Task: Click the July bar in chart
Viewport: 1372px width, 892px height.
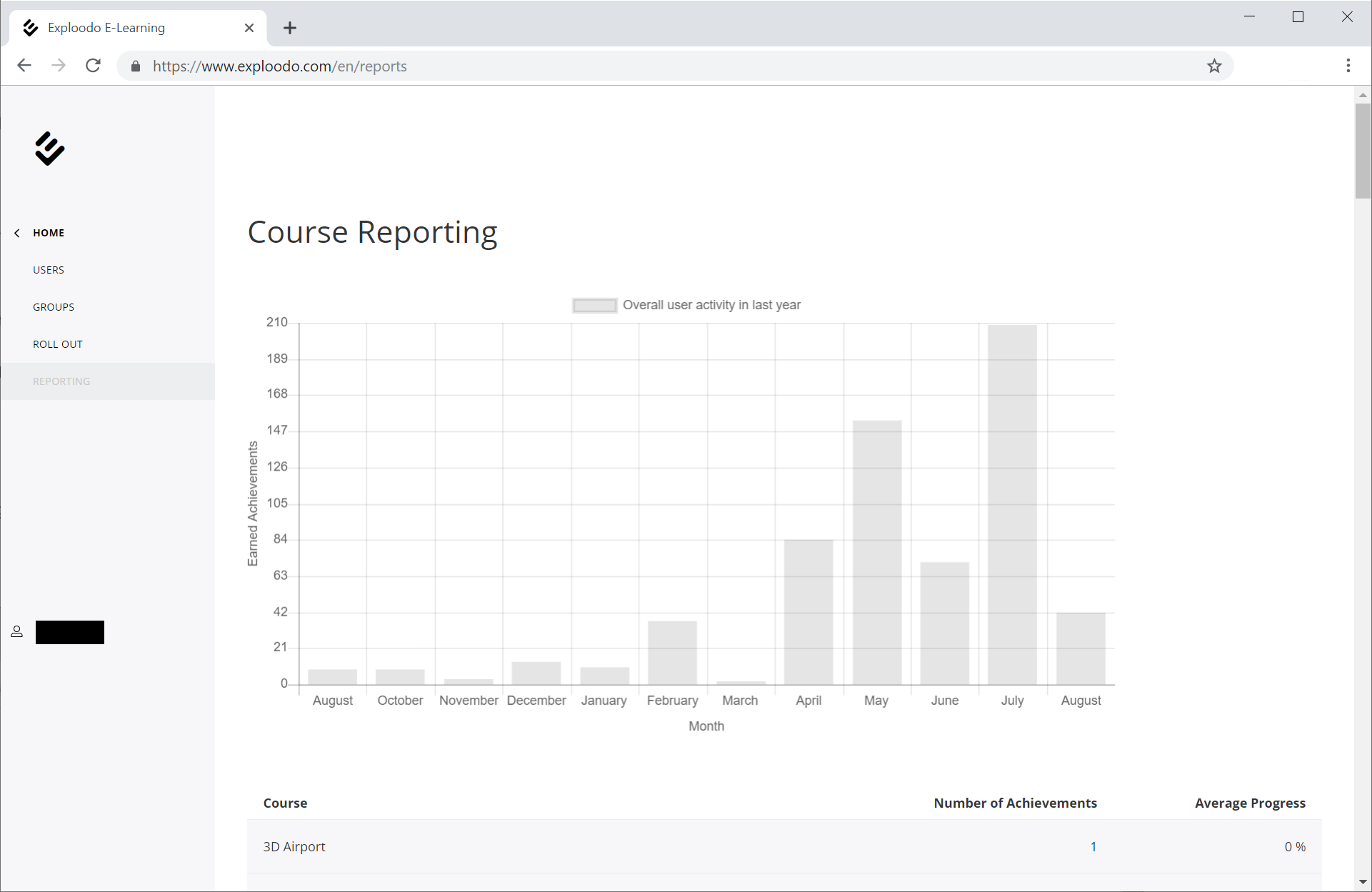Action: [1012, 504]
